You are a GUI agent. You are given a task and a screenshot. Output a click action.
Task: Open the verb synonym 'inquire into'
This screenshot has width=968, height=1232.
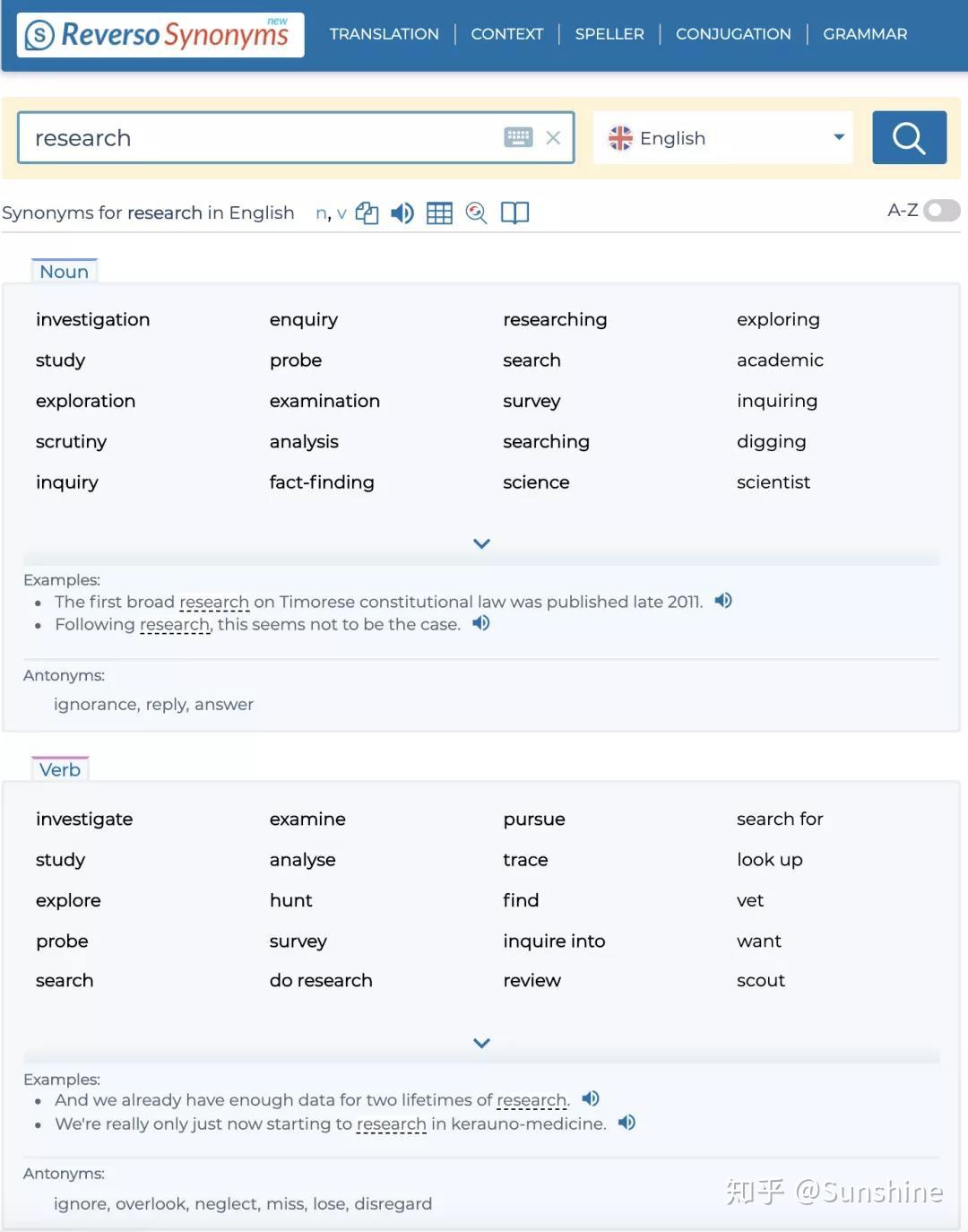click(x=554, y=941)
